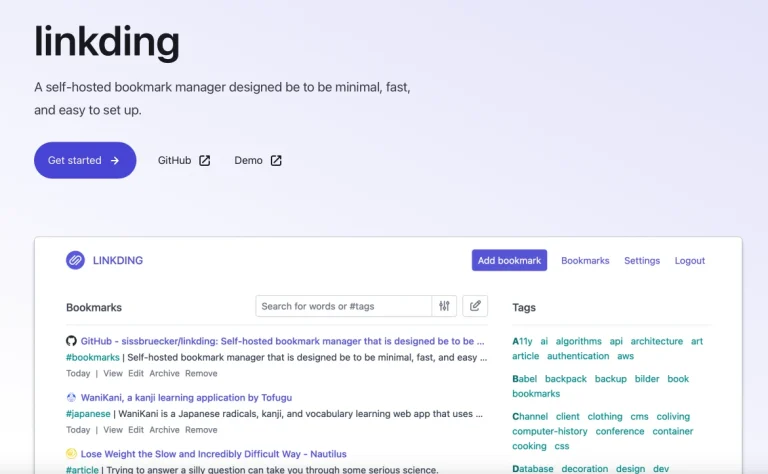Select the conference tag
The image size is (768, 474).
pyautogui.click(x=620, y=431)
